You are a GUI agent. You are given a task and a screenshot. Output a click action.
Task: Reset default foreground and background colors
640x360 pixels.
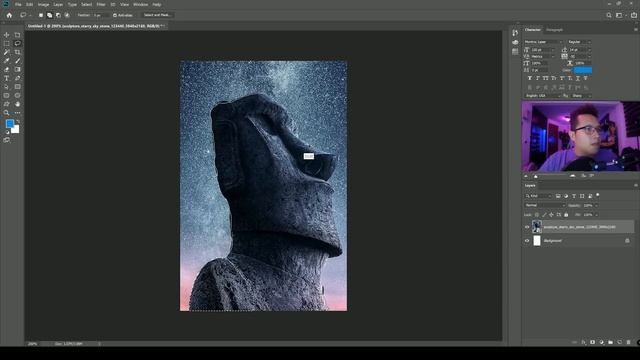(x=7, y=132)
